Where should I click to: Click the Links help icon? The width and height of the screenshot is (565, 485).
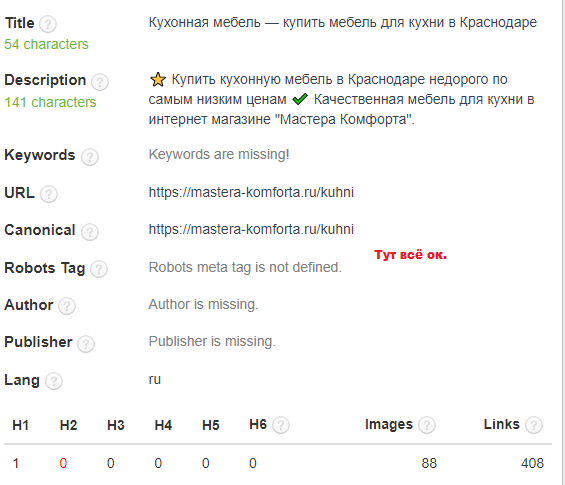point(534,425)
